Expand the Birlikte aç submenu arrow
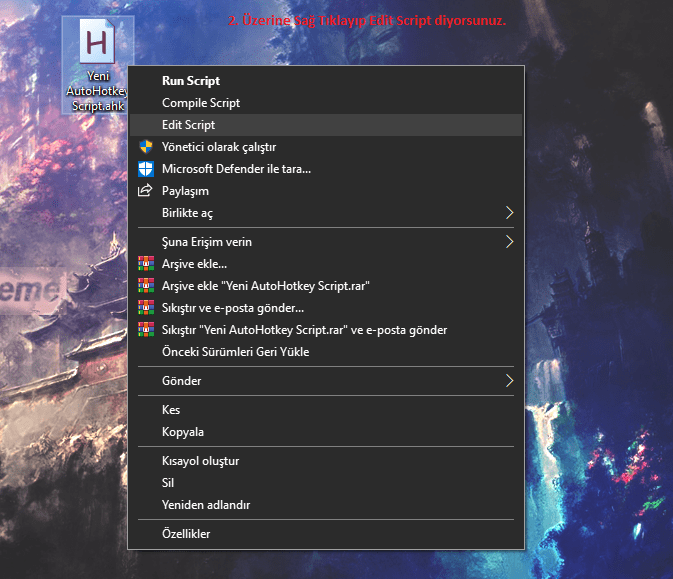 509,212
